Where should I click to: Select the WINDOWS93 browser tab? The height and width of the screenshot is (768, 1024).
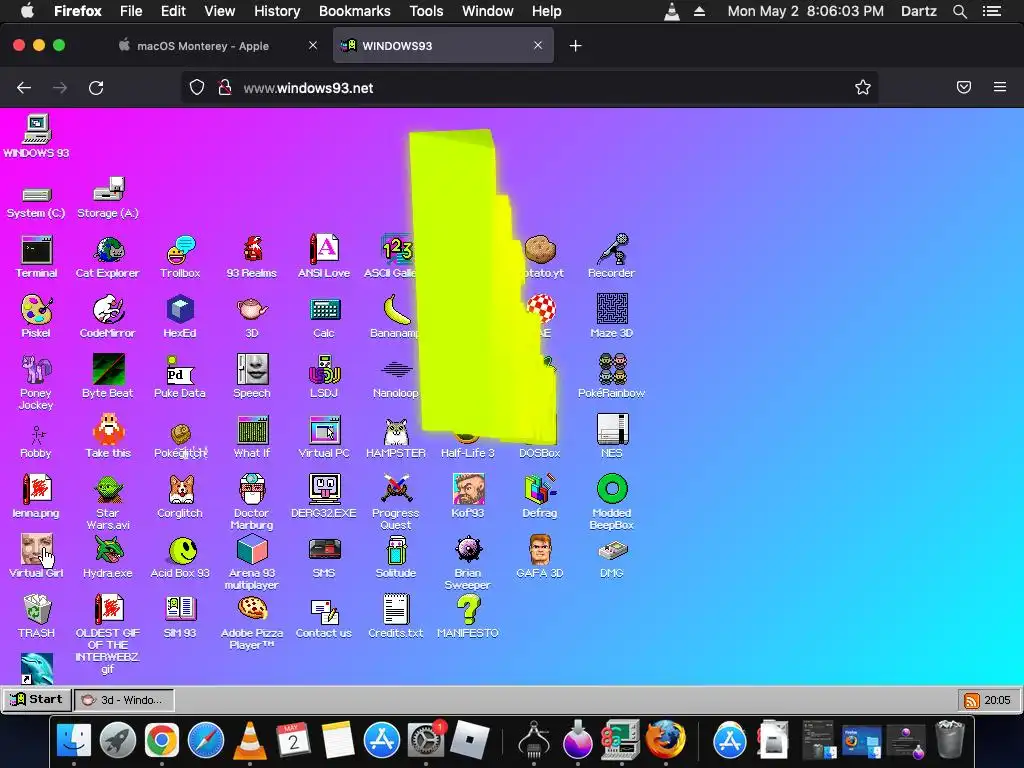443,46
